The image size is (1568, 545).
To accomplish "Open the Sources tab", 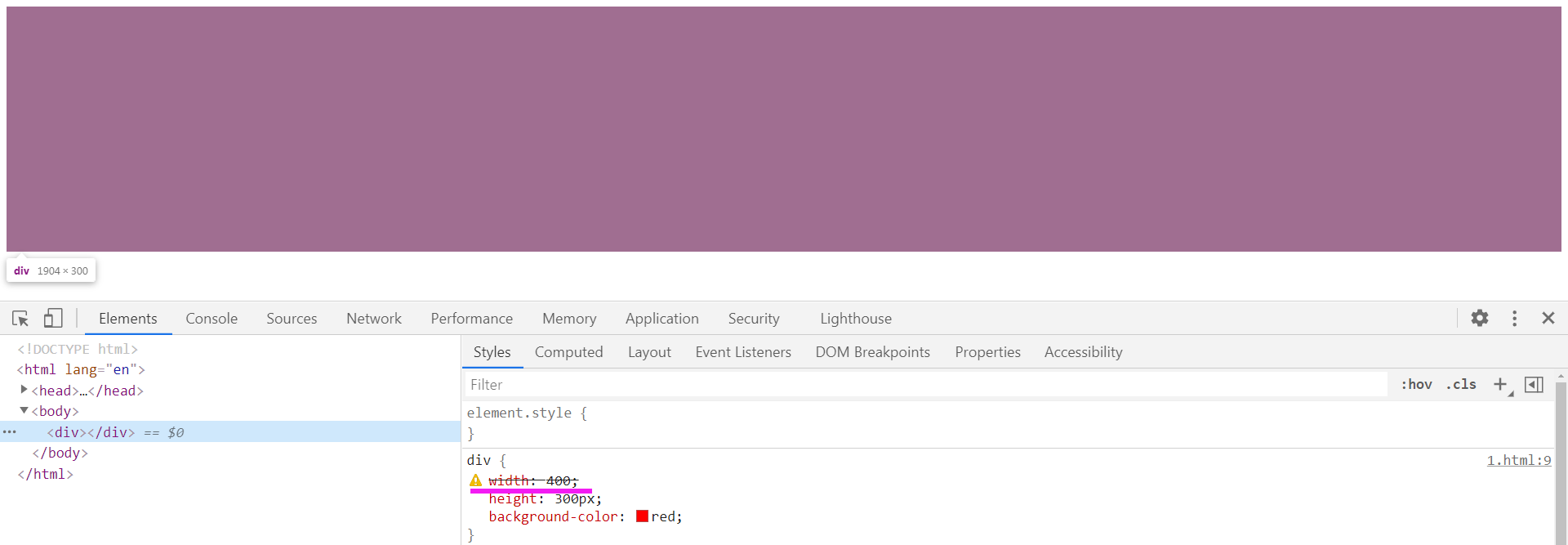I will click(x=292, y=319).
